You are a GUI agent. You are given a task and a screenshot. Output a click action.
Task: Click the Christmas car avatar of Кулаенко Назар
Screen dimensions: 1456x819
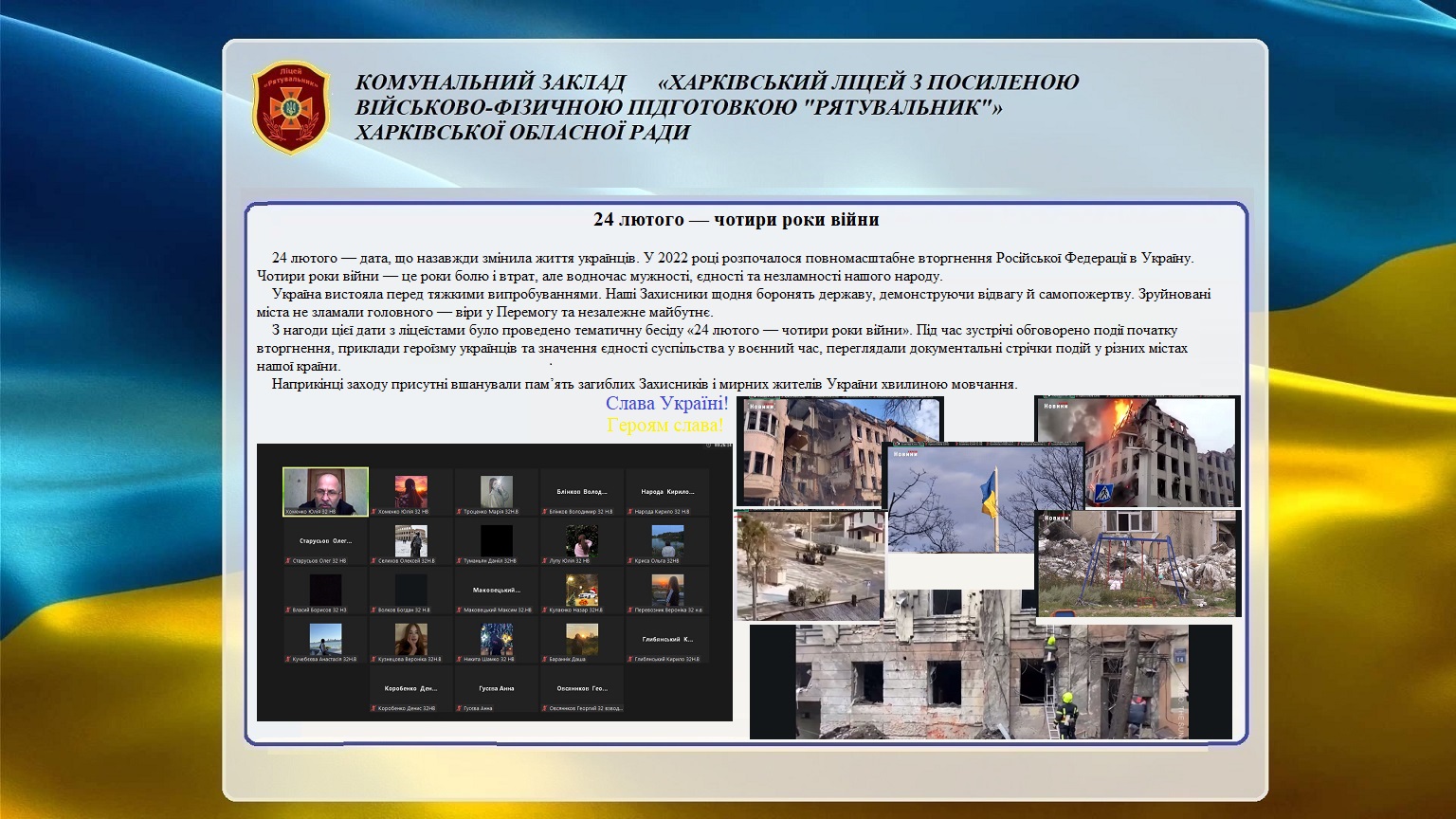click(x=581, y=590)
